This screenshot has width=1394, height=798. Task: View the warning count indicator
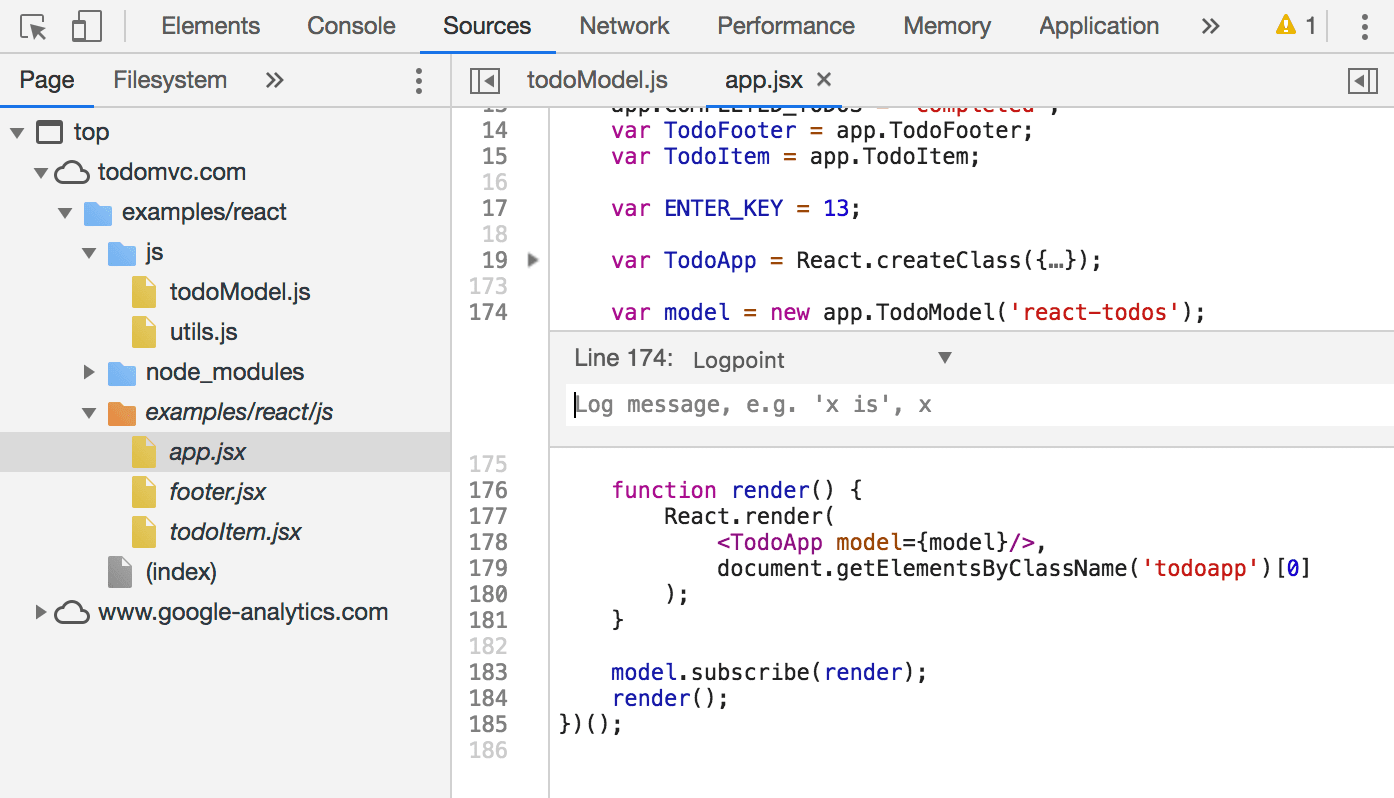1294,25
